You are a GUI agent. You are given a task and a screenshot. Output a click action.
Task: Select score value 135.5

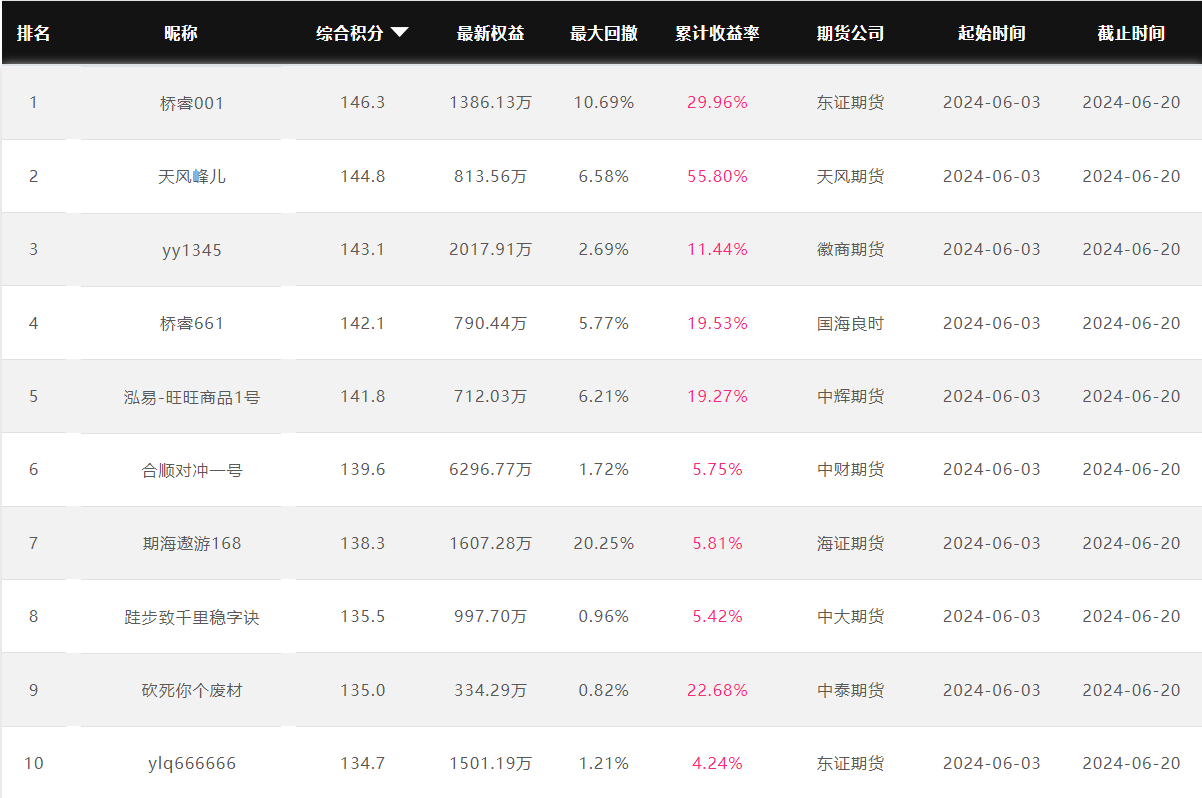(x=362, y=616)
